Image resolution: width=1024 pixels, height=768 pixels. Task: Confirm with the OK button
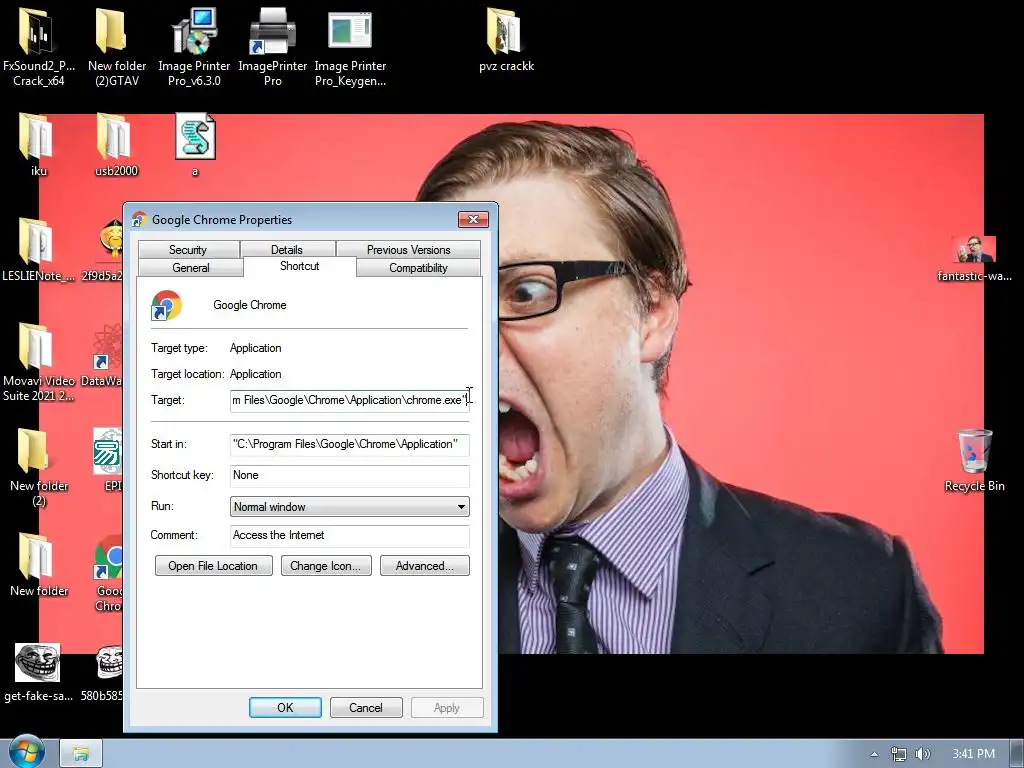point(285,708)
